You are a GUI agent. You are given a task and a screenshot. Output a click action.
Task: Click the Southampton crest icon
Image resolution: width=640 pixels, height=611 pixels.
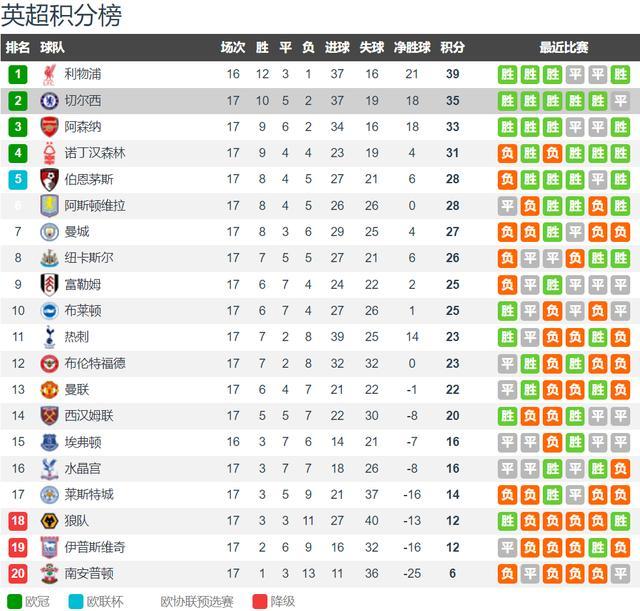49,573
